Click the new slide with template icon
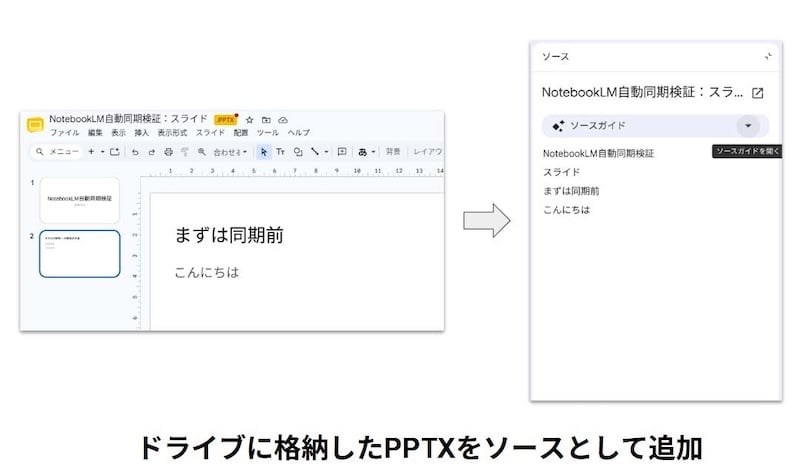The width and height of the screenshot is (804, 472). 114,152
